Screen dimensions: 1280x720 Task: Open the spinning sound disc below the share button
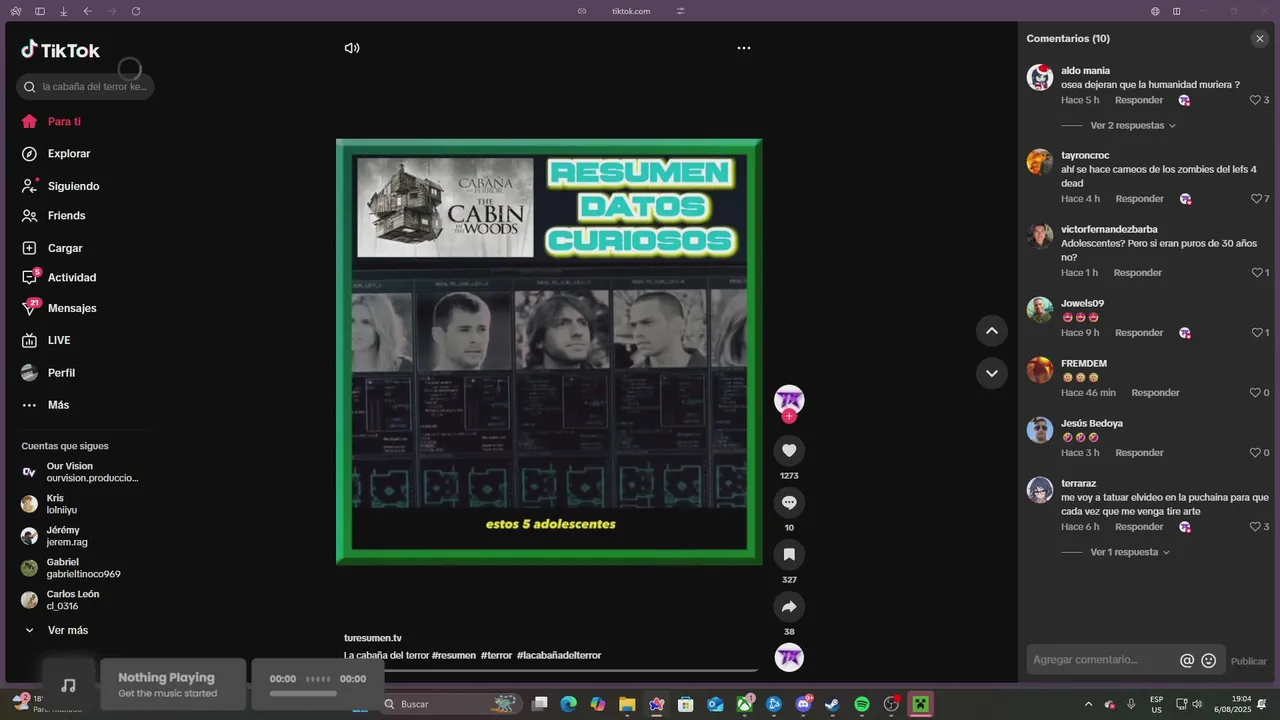pyautogui.click(x=789, y=657)
